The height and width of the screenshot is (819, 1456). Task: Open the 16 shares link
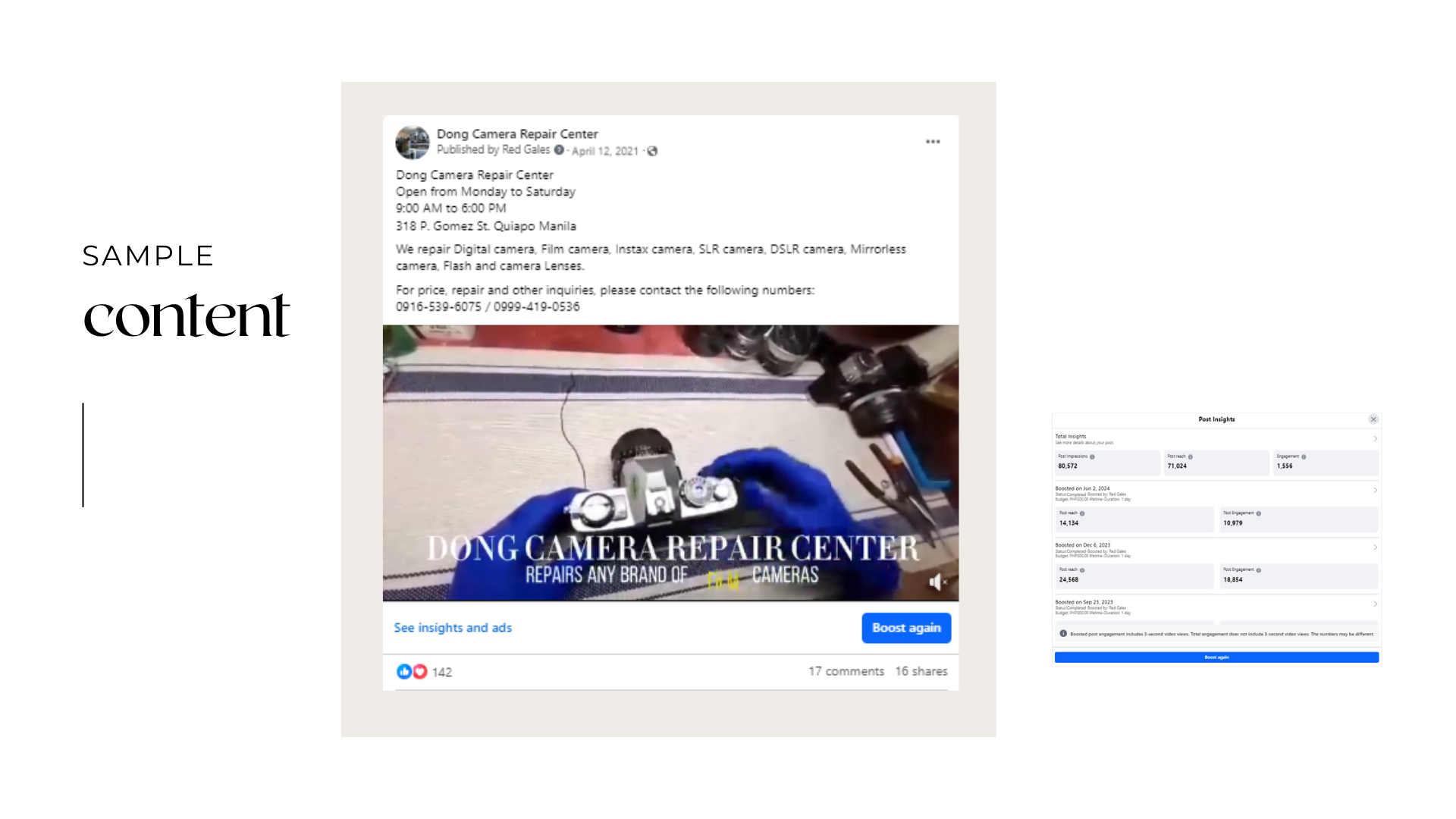click(921, 672)
